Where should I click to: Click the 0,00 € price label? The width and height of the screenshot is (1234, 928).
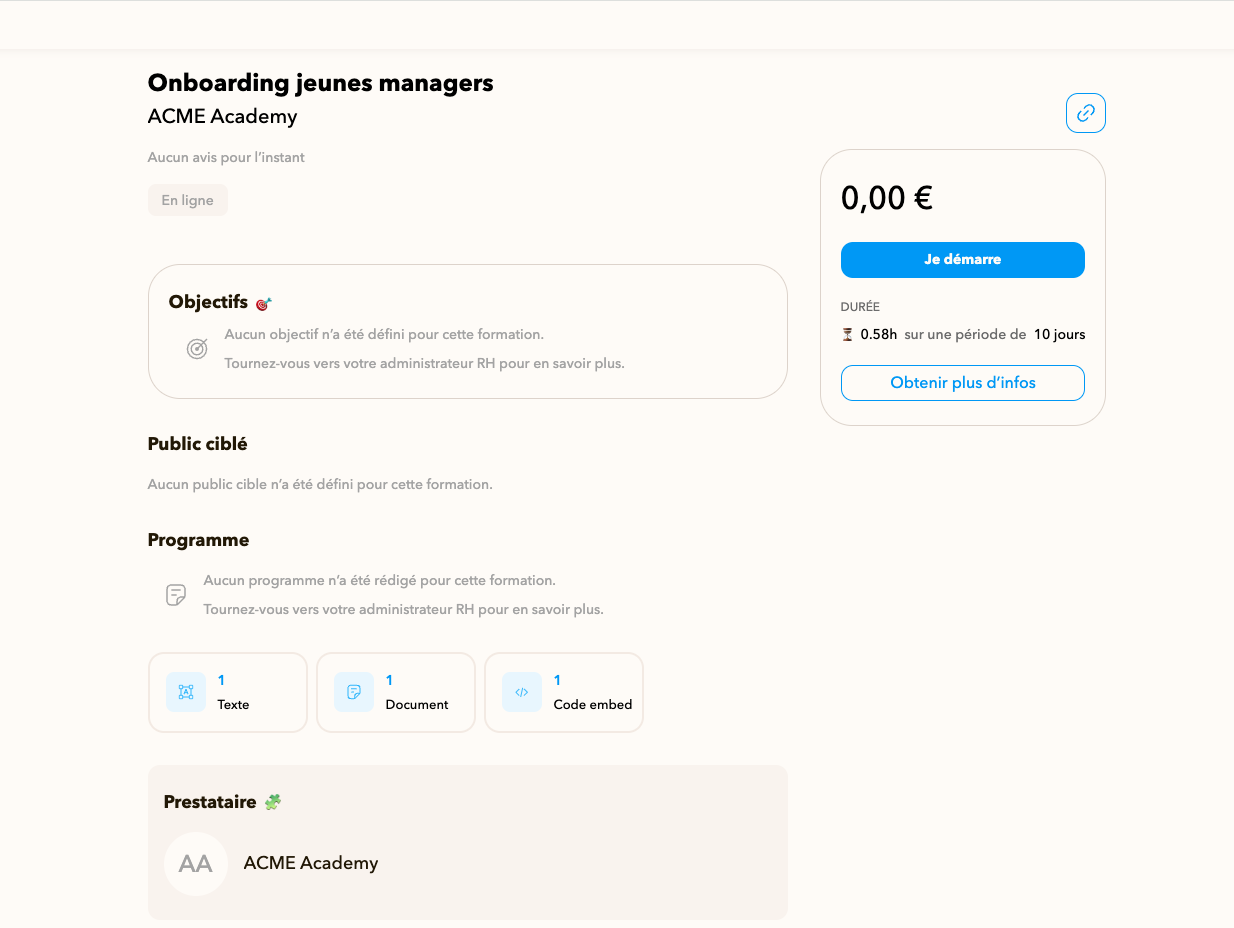coord(887,198)
